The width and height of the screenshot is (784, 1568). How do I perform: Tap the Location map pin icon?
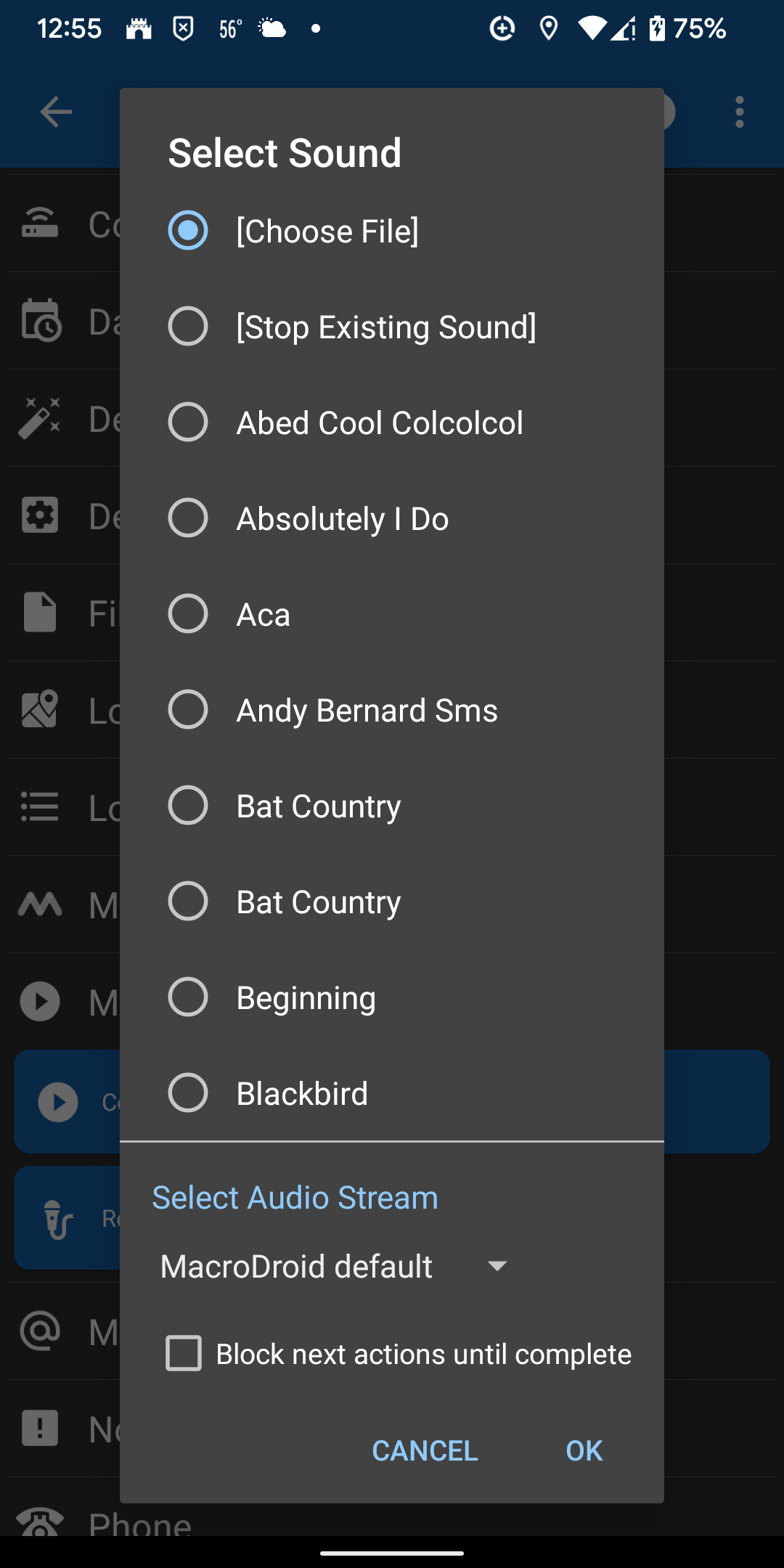40,709
